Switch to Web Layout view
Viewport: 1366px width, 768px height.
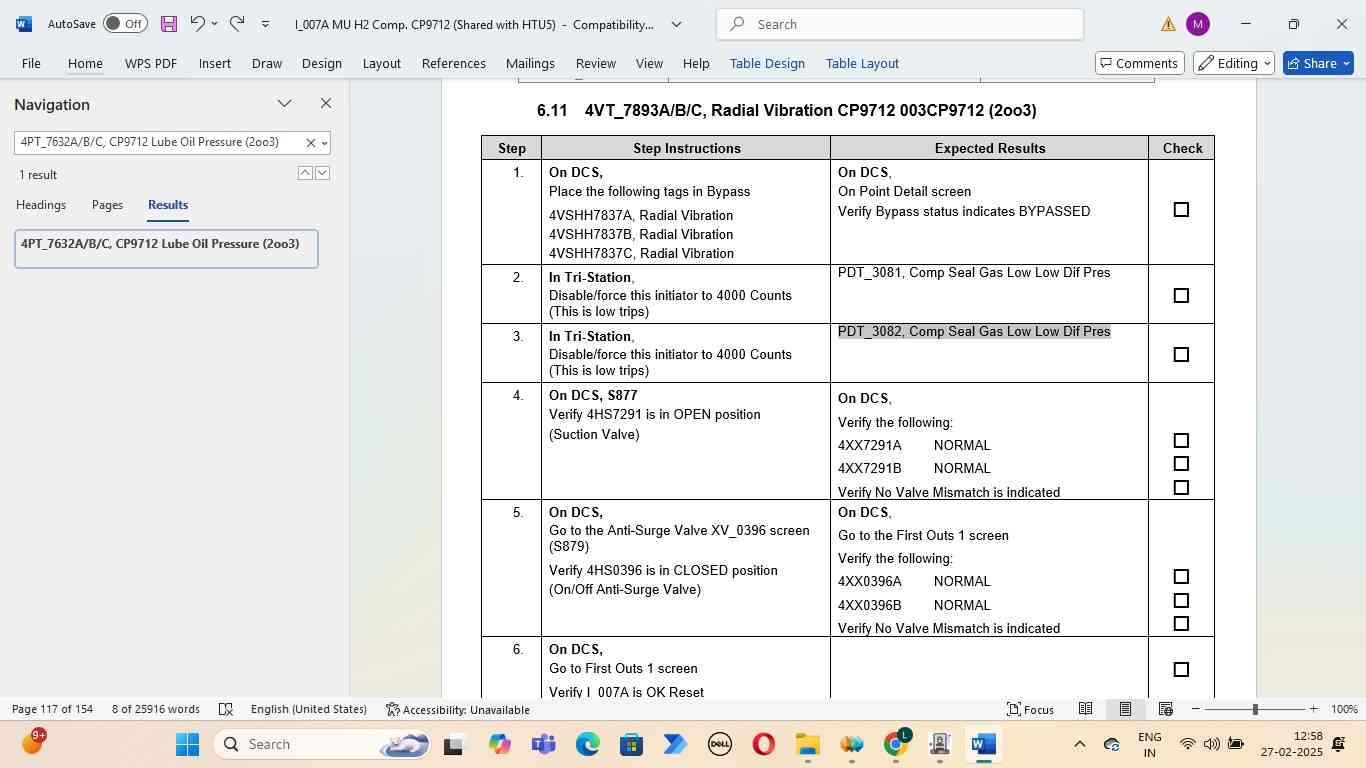[1165, 709]
